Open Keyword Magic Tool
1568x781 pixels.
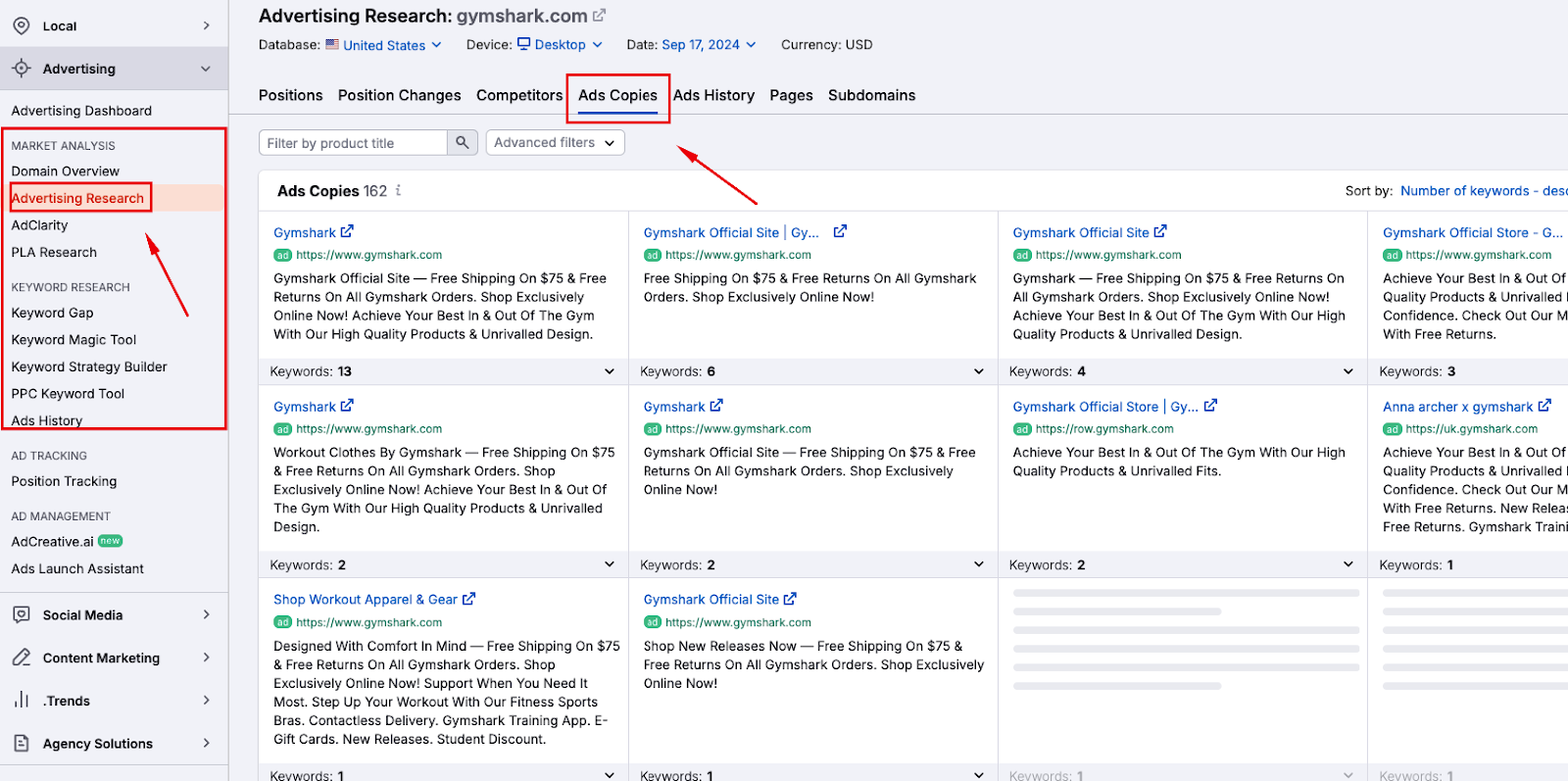coord(73,339)
